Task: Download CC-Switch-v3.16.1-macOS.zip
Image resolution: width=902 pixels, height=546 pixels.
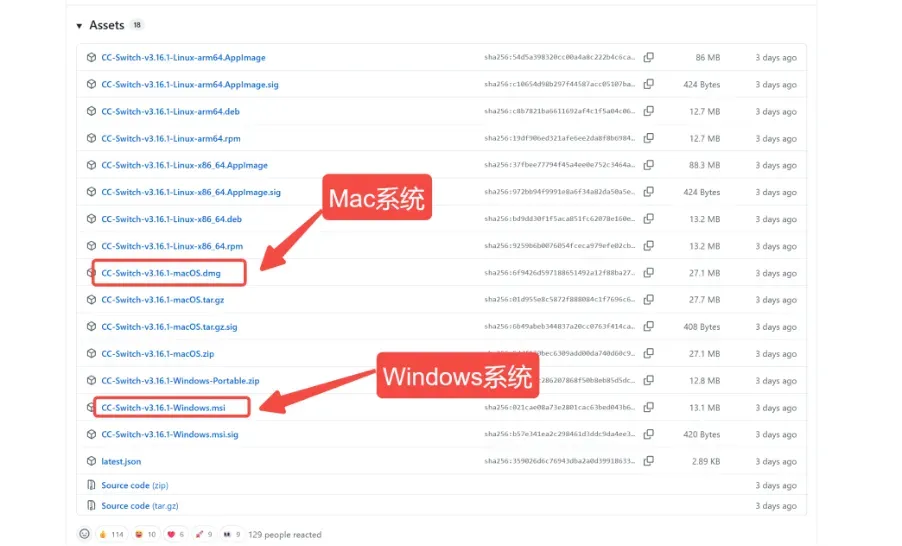Action: [x=158, y=354]
